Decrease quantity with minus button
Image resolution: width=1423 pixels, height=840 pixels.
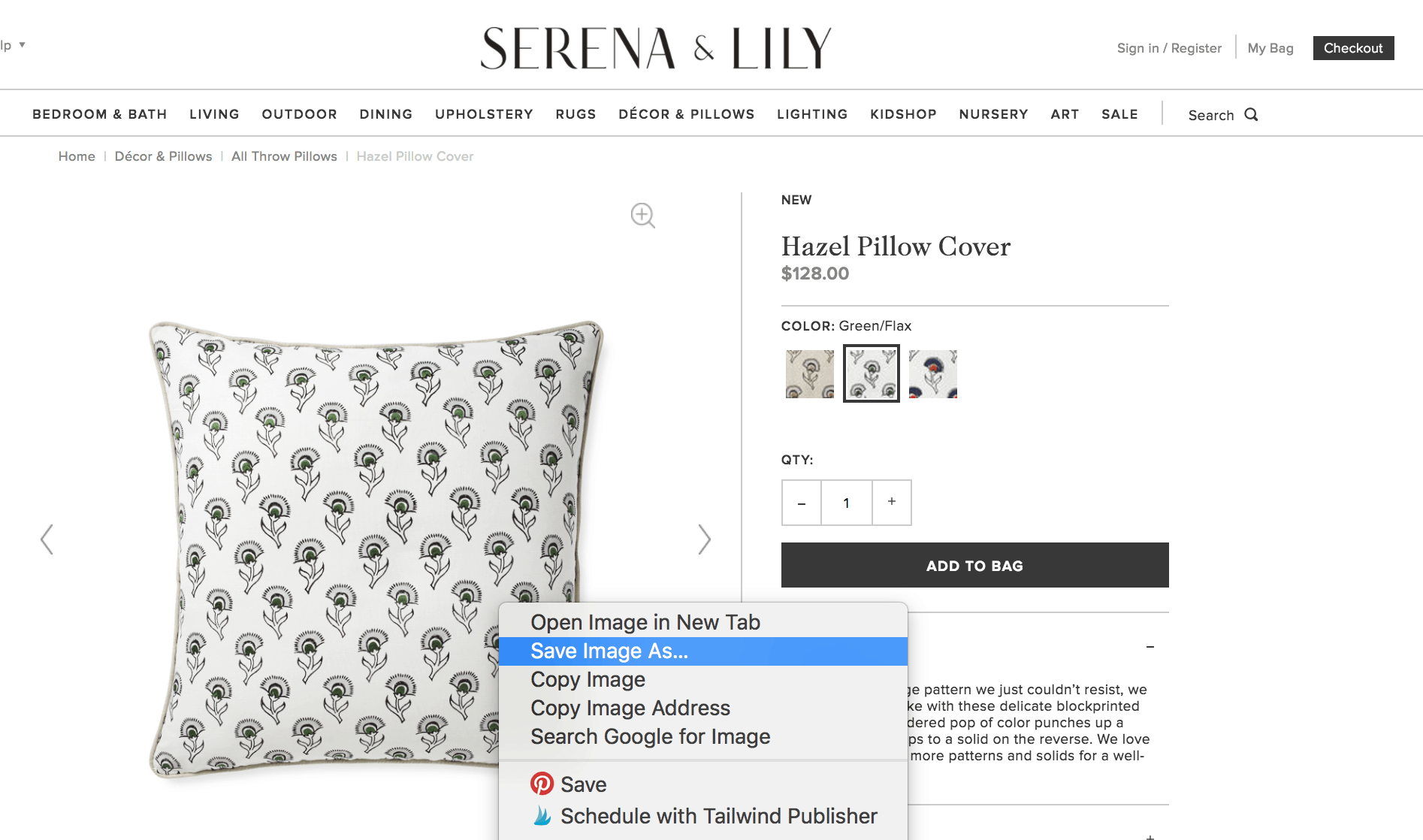click(802, 503)
